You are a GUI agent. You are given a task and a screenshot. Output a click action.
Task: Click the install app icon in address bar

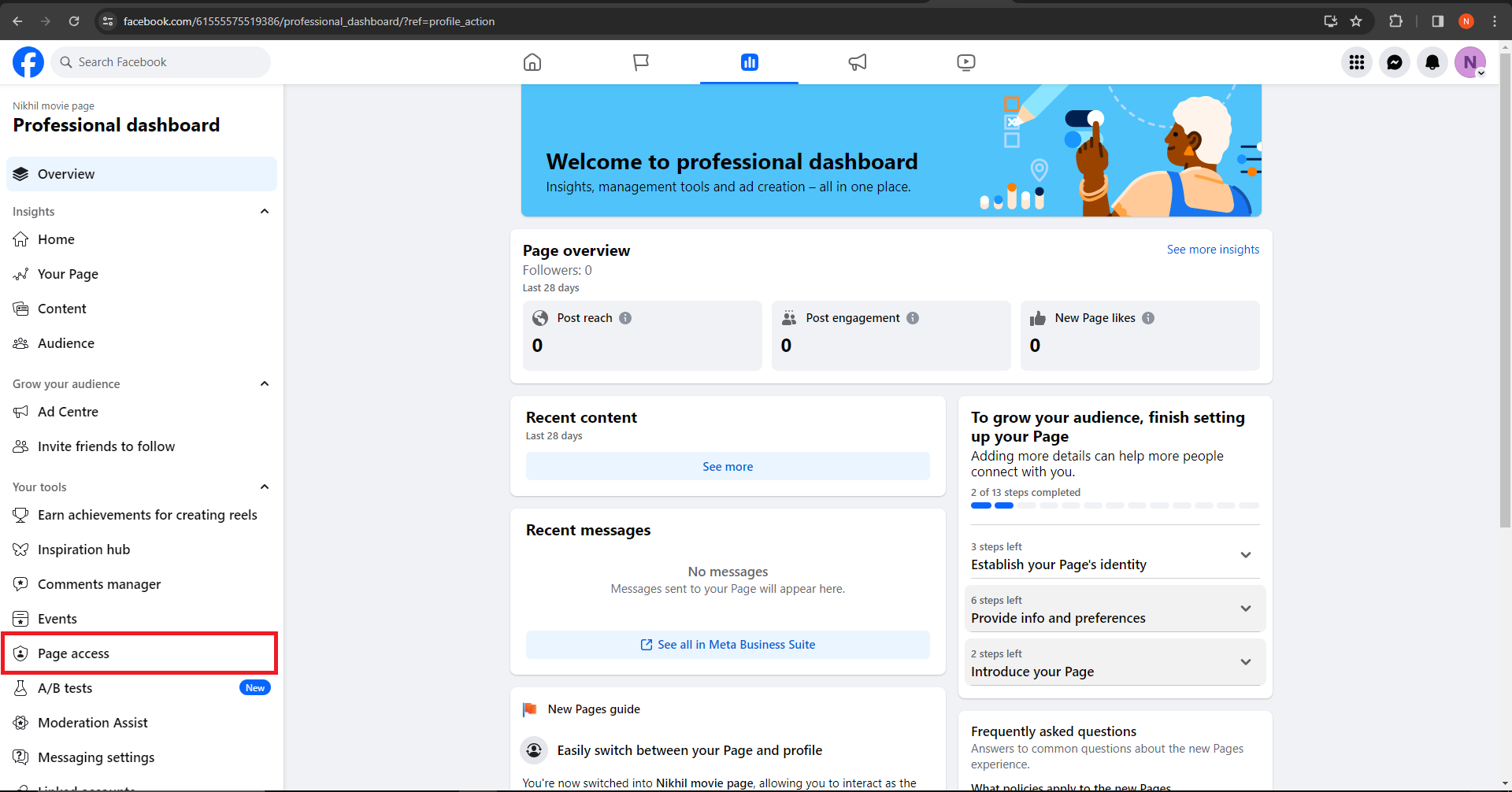[1331, 21]
